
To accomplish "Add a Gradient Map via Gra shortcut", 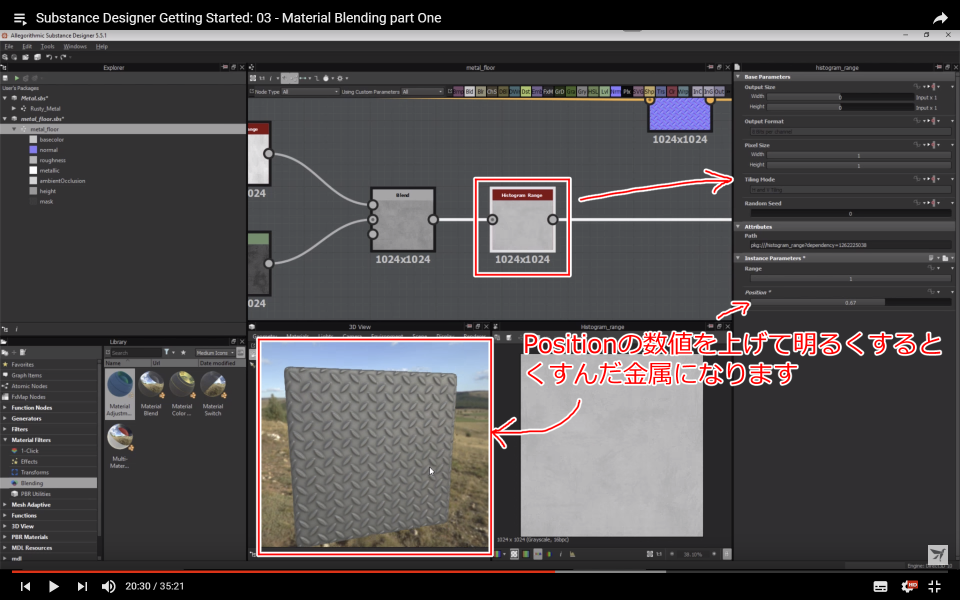I will point(571,92).
